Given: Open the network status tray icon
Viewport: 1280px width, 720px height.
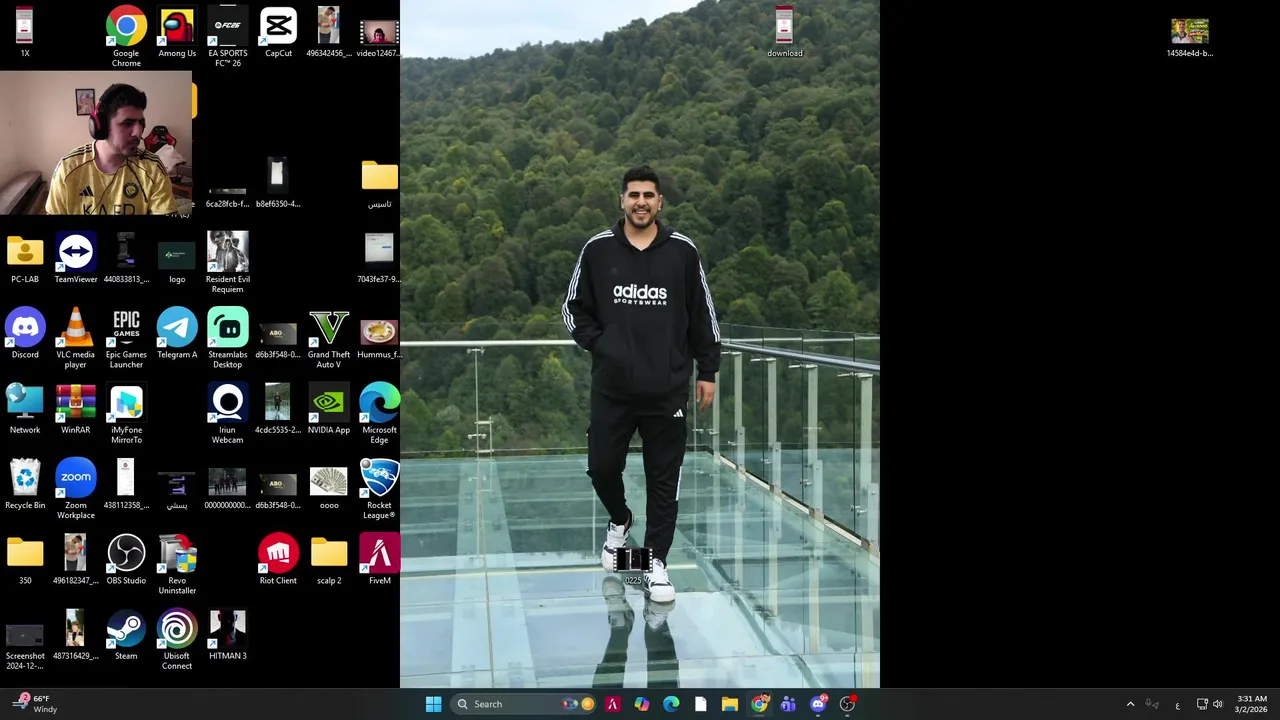Looking at the screenshot, I should 1202,704.
